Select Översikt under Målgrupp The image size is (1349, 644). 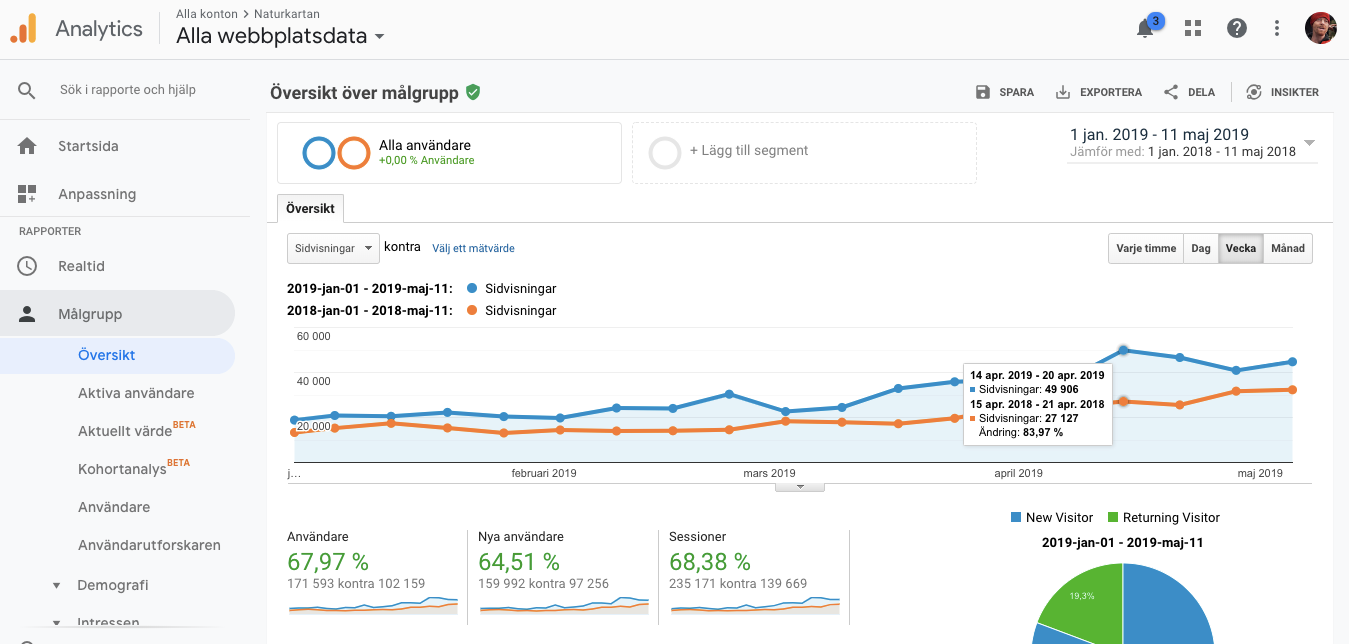[x=117, y=355]
